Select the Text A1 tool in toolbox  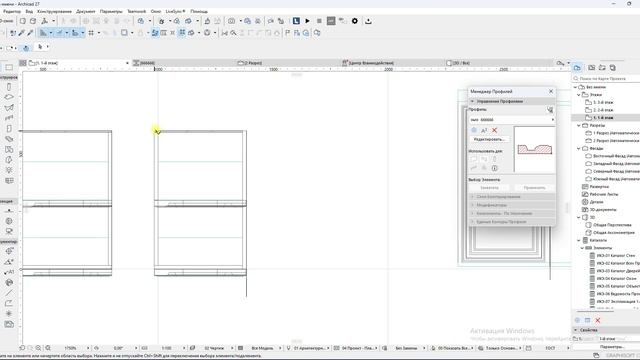(9, 272)
